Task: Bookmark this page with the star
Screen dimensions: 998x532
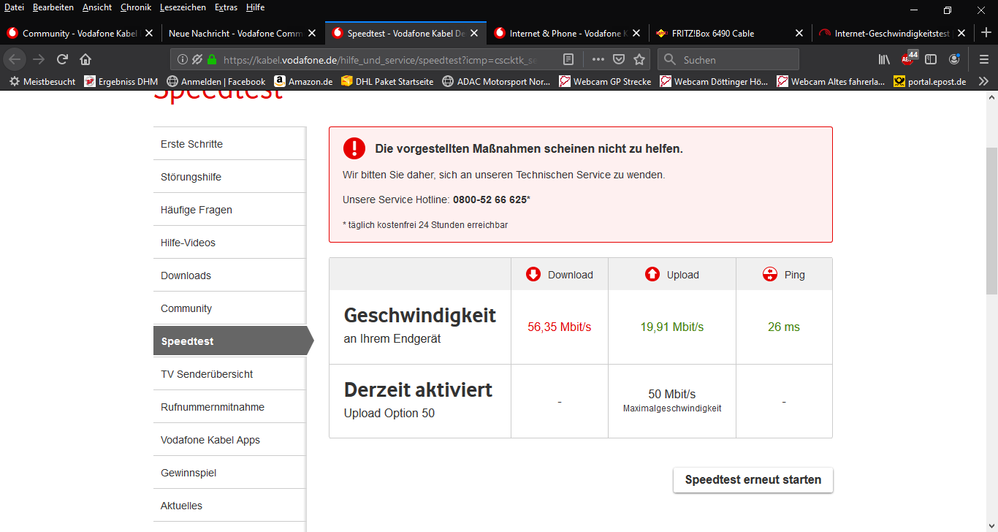Action: click(639, 59)
